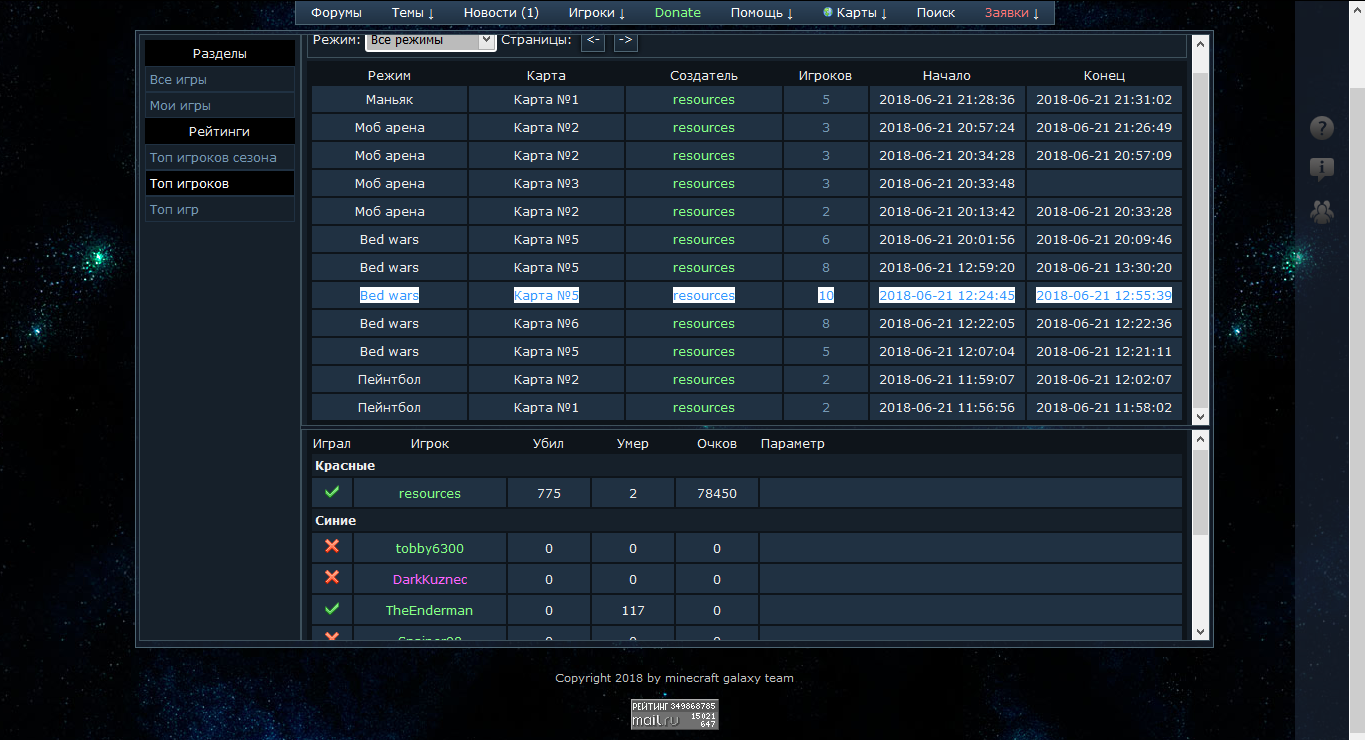
Task: Click the group of users icon
Action: click(1322, 211)
